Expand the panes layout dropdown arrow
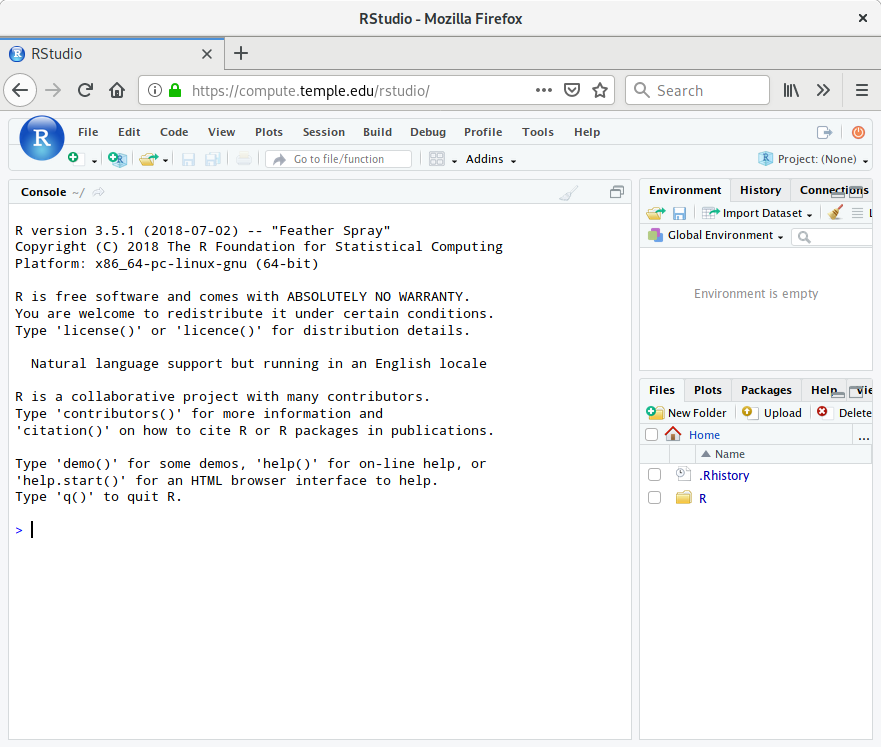Image resolution: width=881 pixels, height=747 pixels. tap(454, 161)
